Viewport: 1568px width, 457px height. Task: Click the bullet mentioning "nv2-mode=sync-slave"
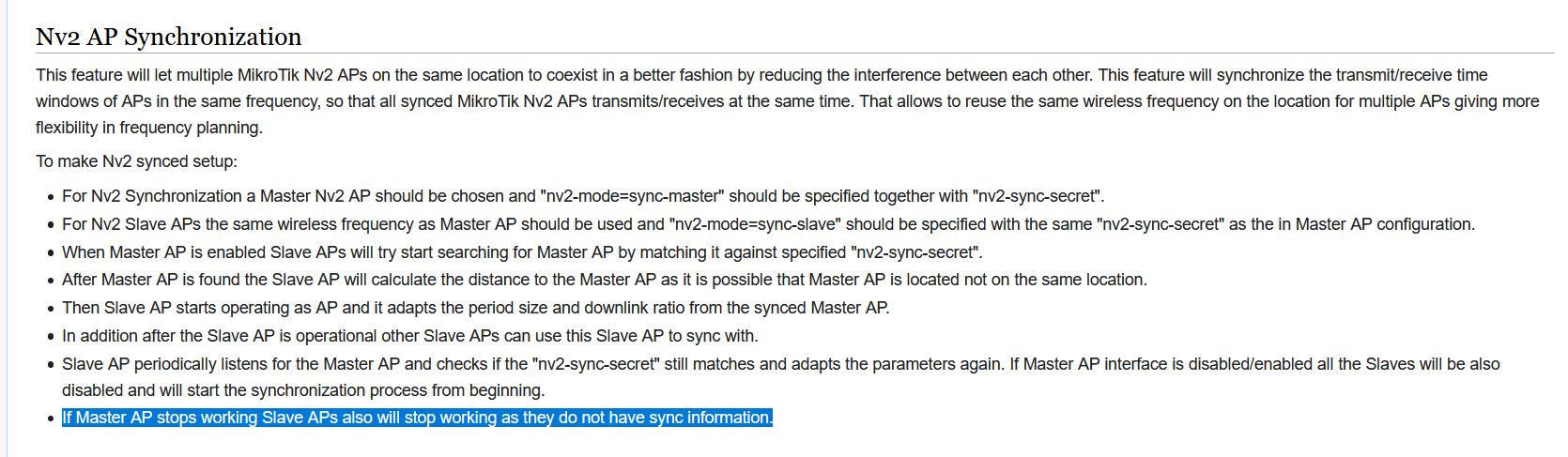click(768, 224)
